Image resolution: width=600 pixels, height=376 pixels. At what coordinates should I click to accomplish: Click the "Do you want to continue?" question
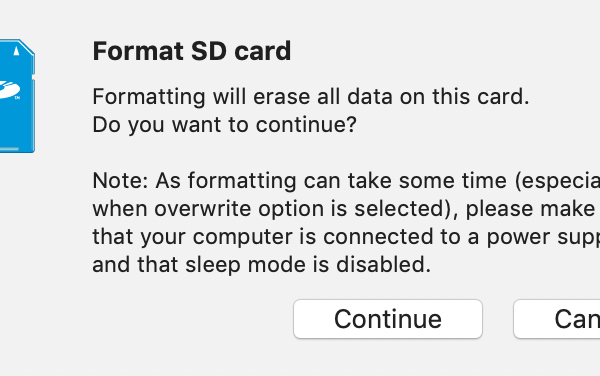225,125
